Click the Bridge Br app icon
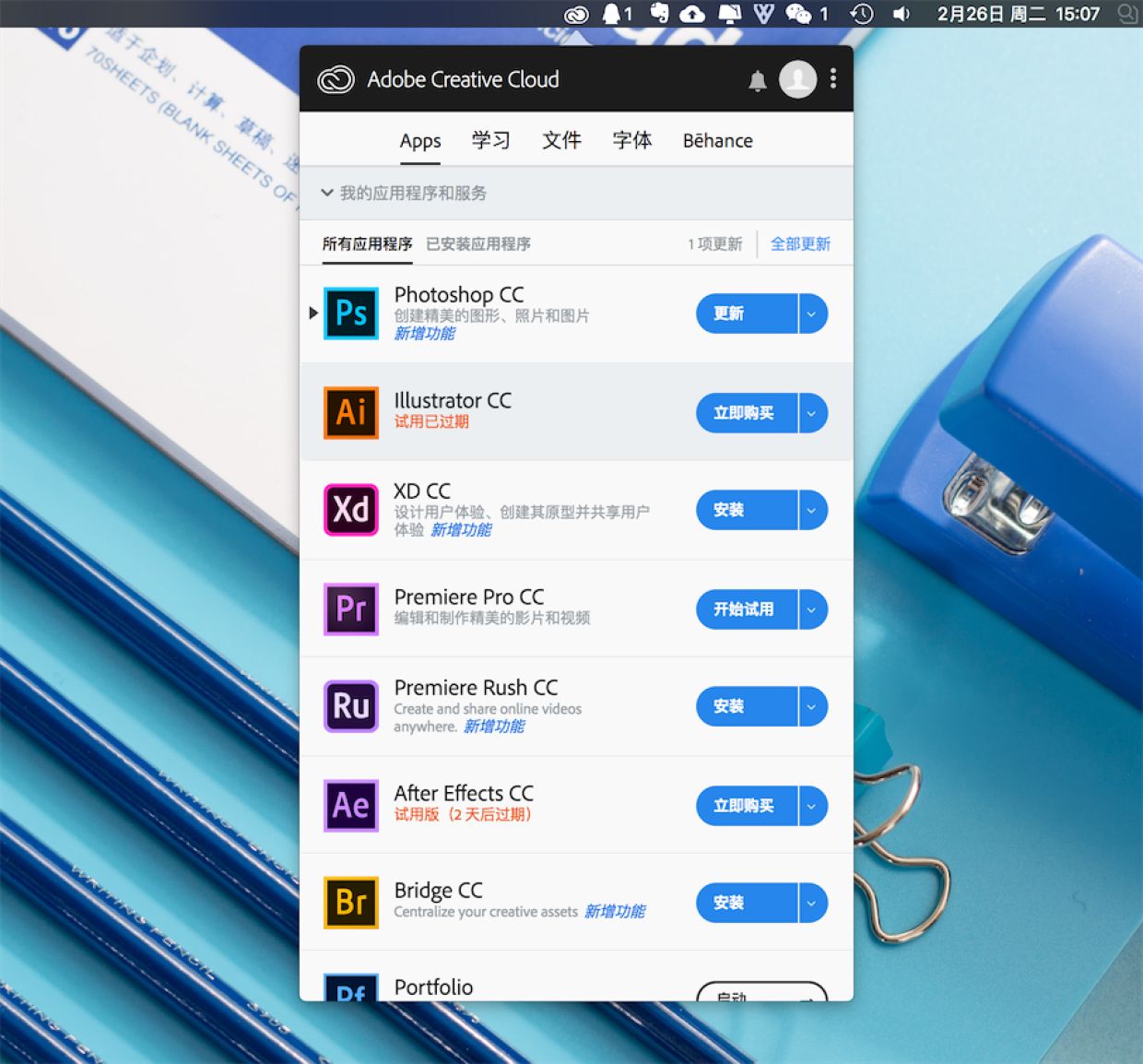 tap(351, 903)
